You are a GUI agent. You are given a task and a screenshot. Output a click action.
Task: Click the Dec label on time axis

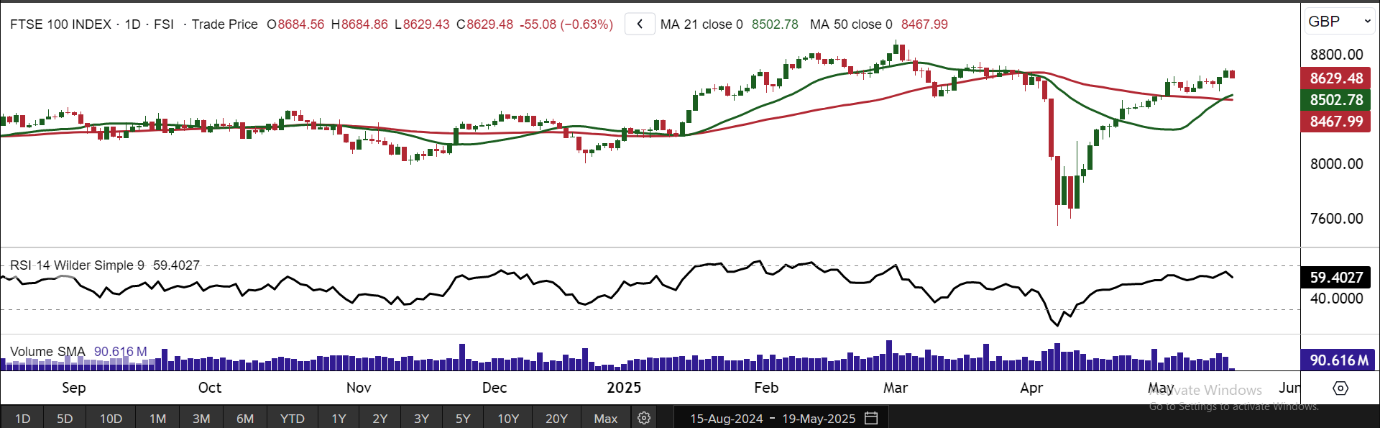point(494,387)
